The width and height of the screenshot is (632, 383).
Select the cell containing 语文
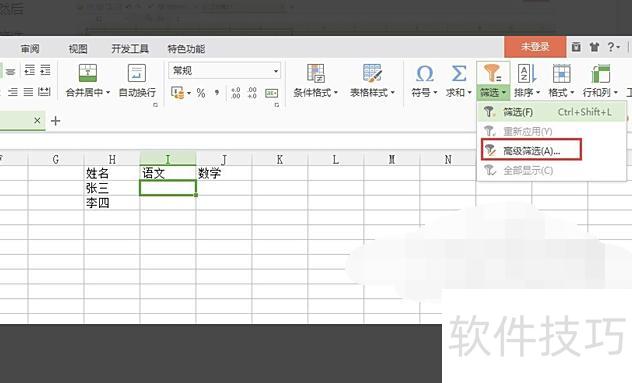click(x=168, y=173)
